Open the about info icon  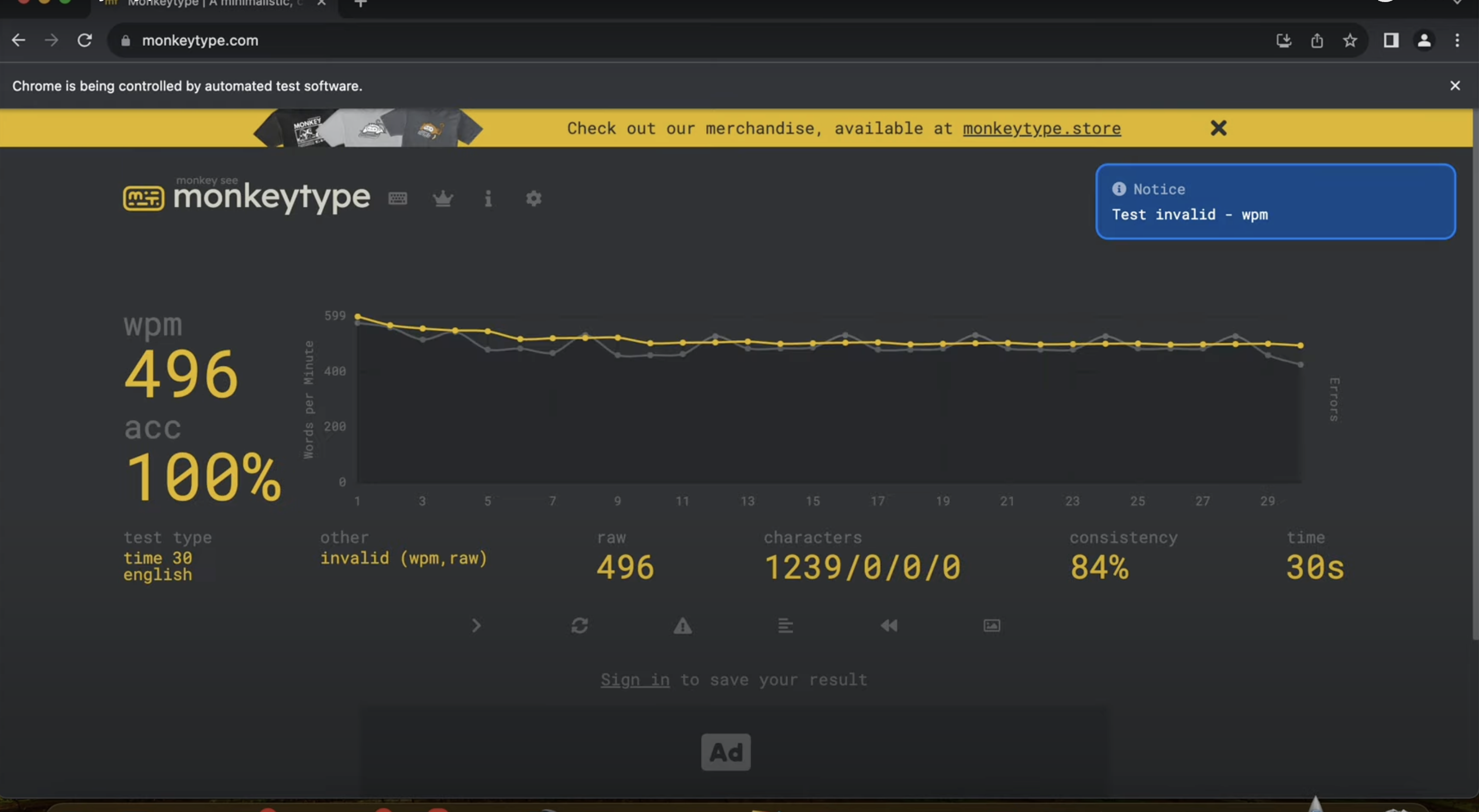tap(488, 198)
